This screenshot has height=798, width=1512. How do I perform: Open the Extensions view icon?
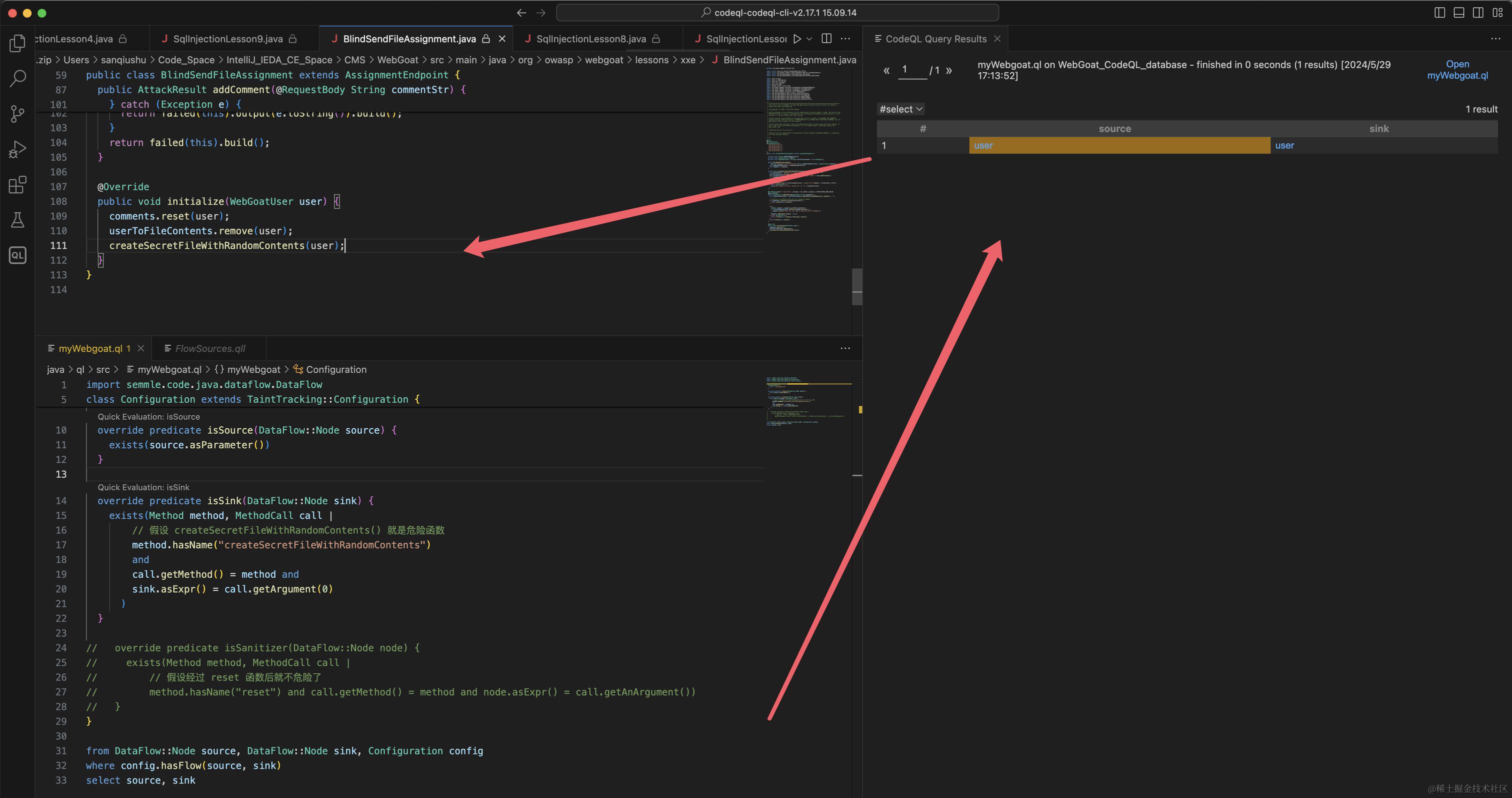(17, 185)
